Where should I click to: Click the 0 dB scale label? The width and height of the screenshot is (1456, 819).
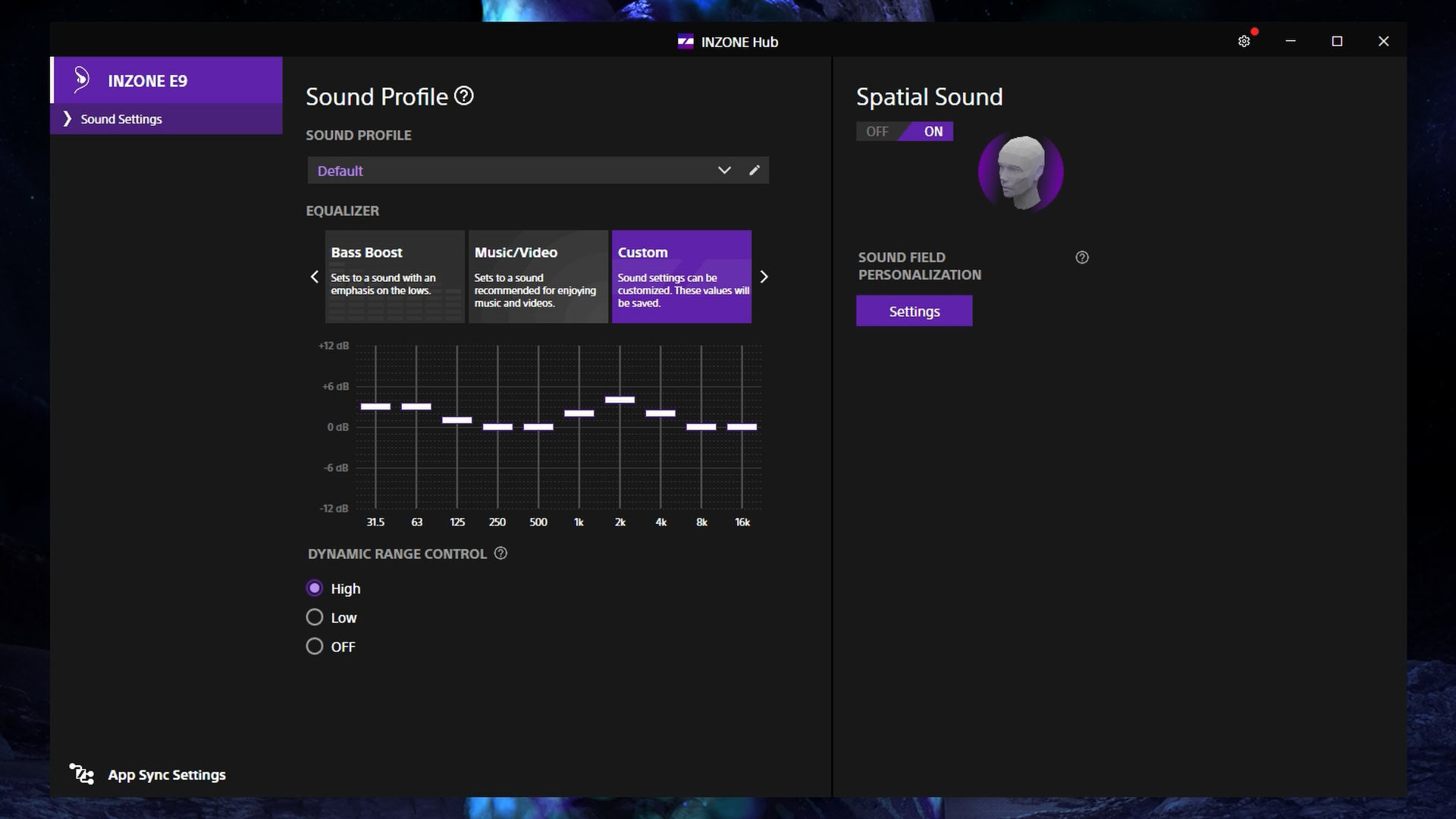(x=338, y=427)
